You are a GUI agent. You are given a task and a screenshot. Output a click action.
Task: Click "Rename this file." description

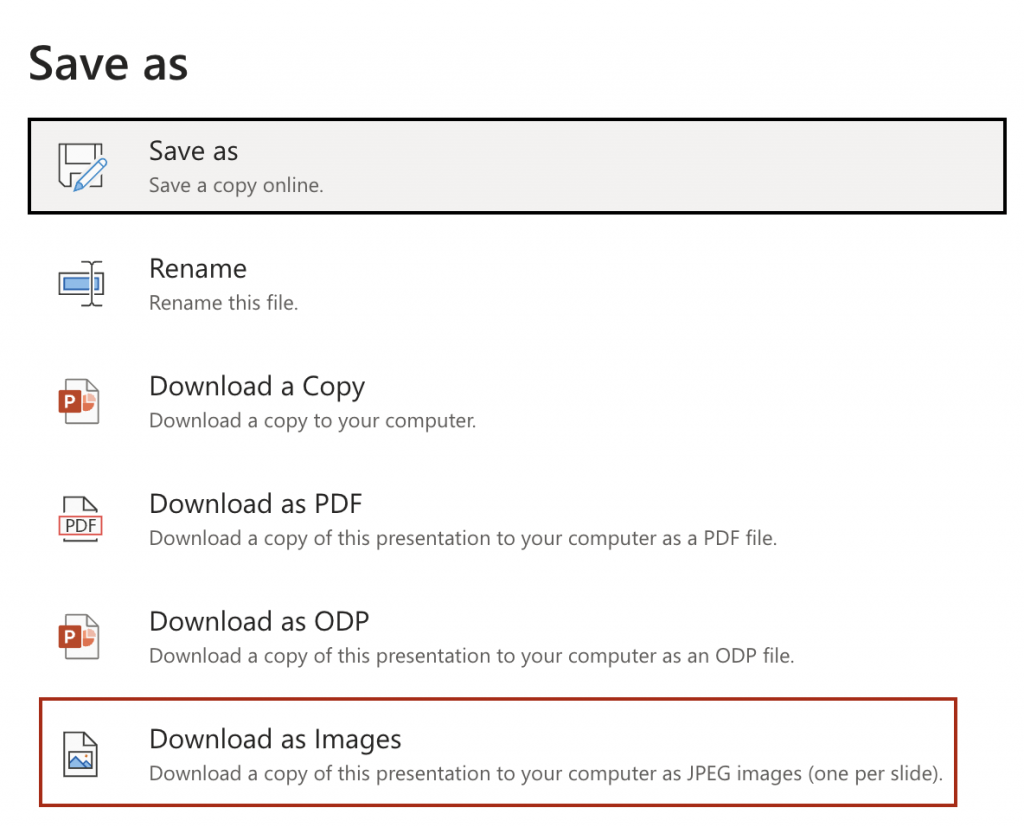click(x=223, y=303)
